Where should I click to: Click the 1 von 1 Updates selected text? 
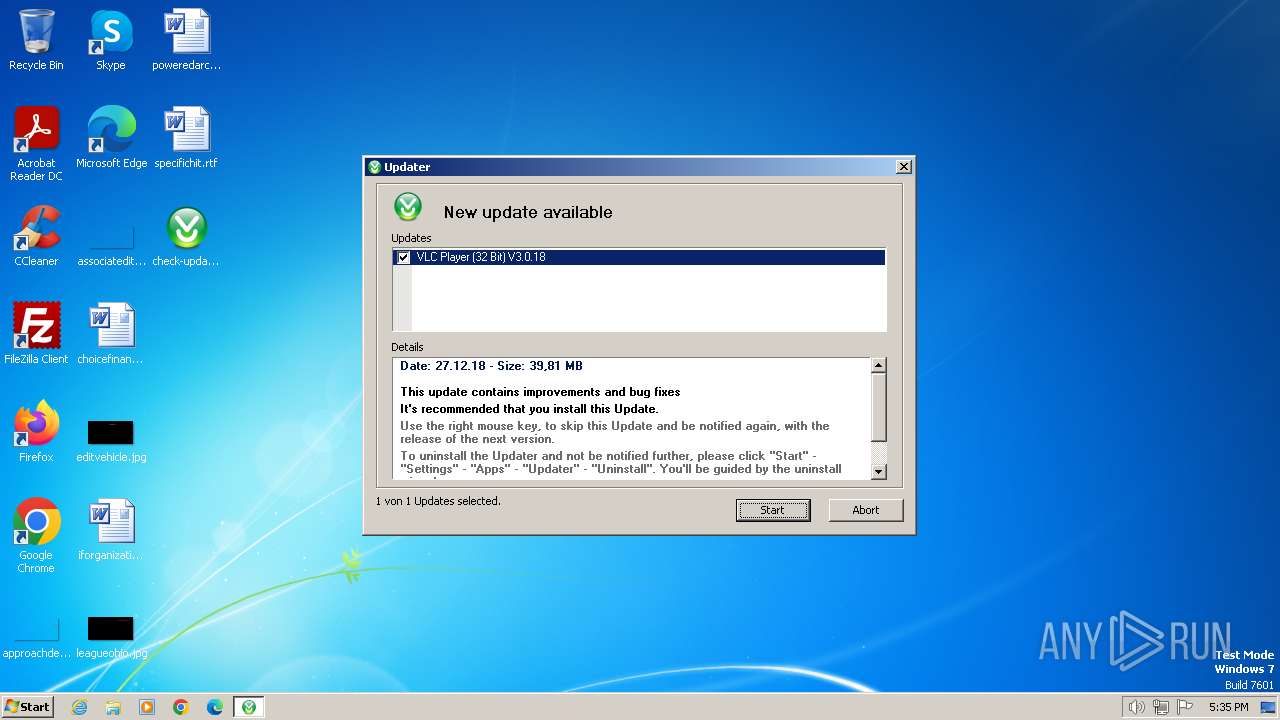coord(438,501)
